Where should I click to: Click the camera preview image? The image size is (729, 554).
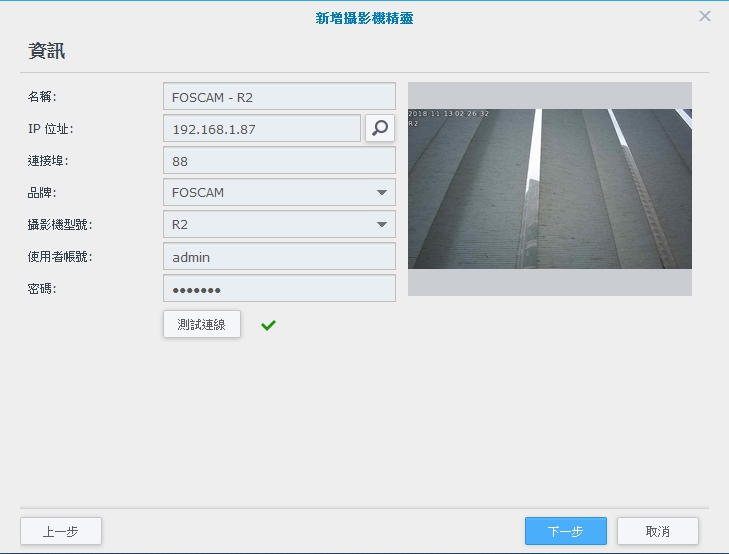(x=550, y=189)
